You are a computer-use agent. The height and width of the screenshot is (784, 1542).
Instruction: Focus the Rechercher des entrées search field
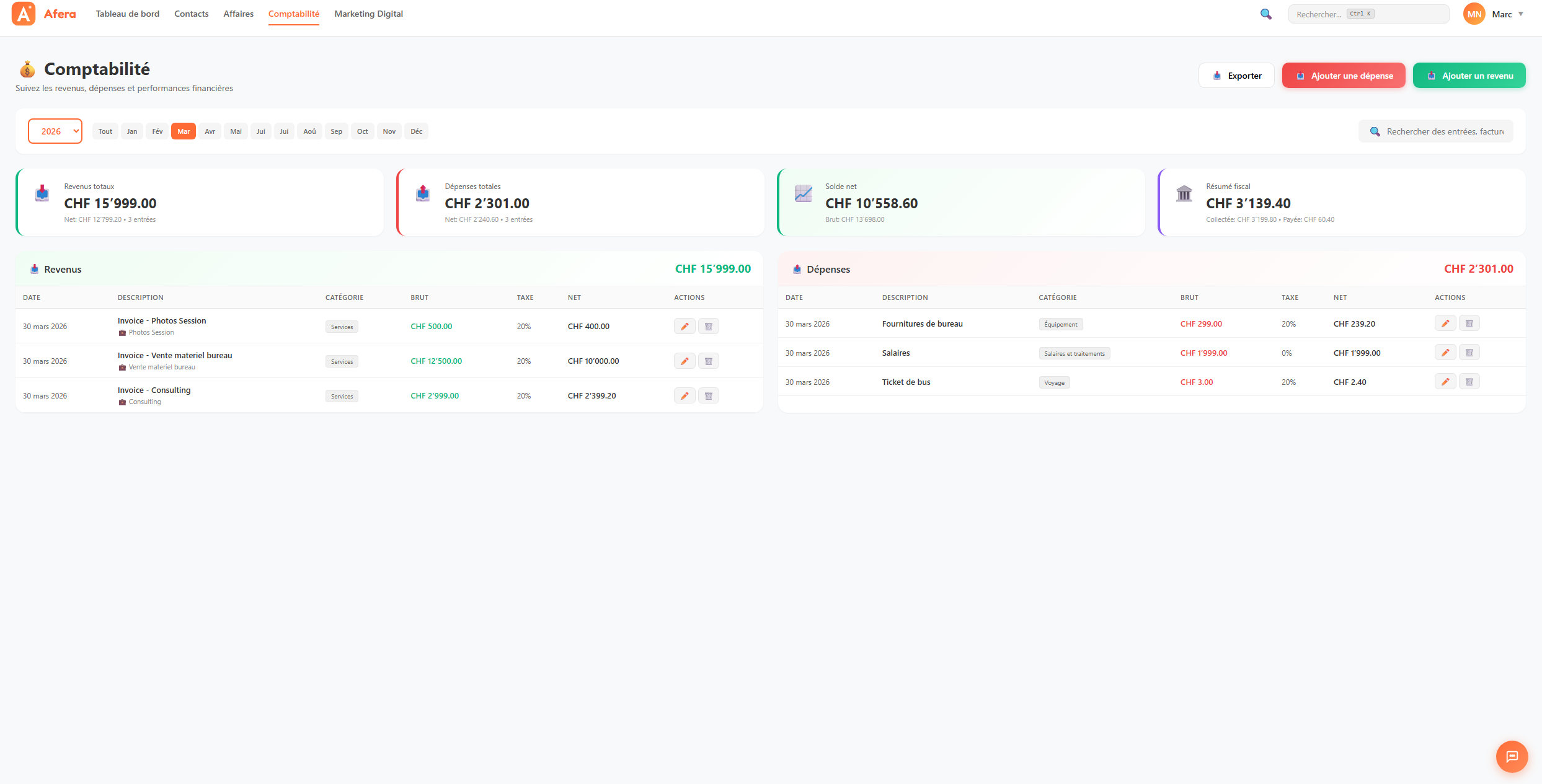(1444, 131)
